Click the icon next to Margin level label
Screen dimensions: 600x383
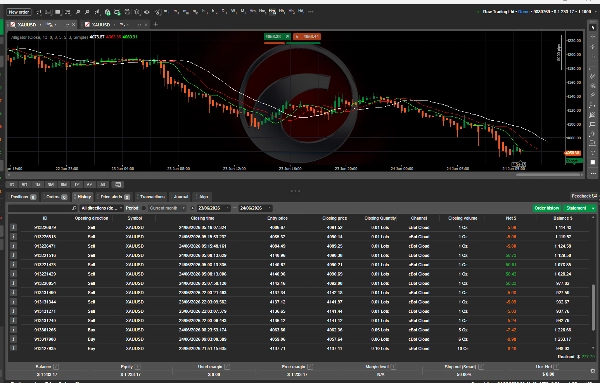pos(393,367)
